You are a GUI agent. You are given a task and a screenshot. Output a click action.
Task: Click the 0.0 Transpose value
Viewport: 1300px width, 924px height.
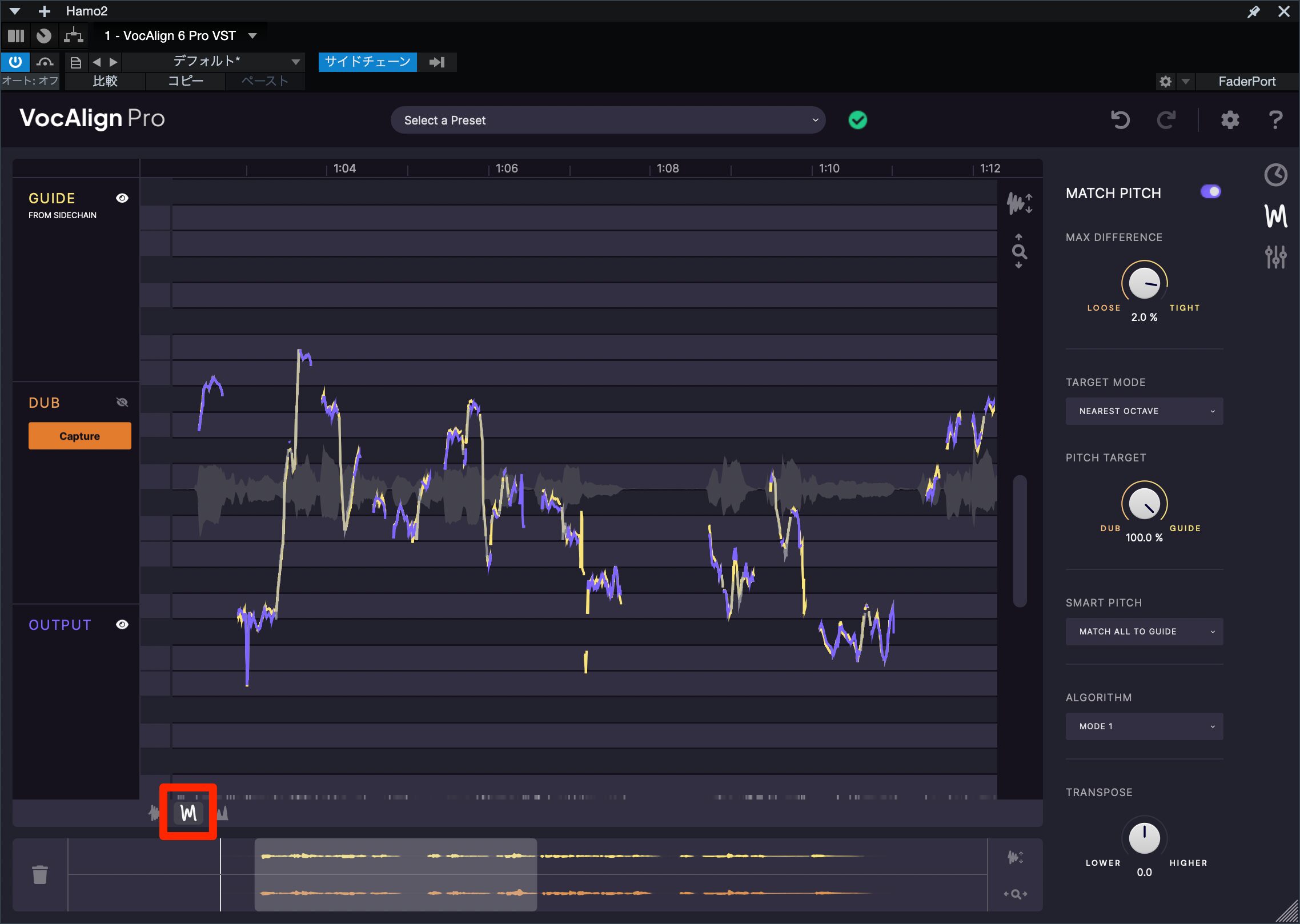(1144, 873)
